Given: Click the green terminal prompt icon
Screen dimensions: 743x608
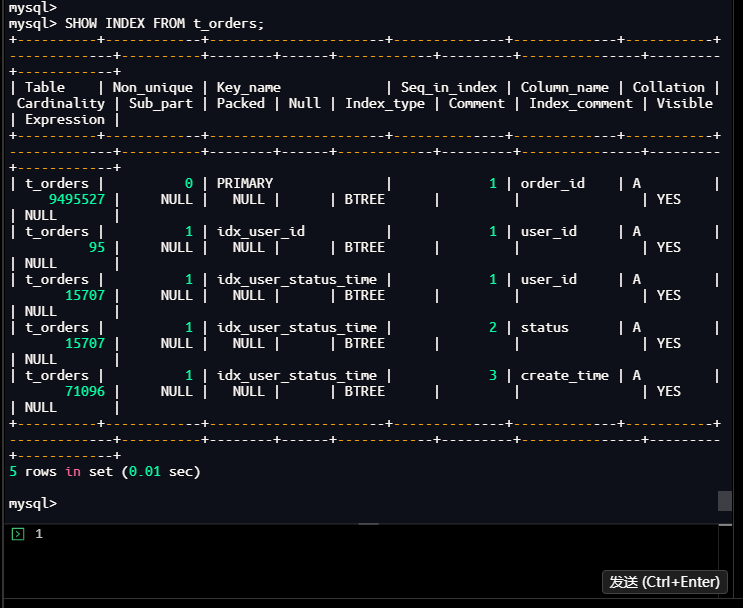Looking at the screenshot, I should (x=18, y=534).
